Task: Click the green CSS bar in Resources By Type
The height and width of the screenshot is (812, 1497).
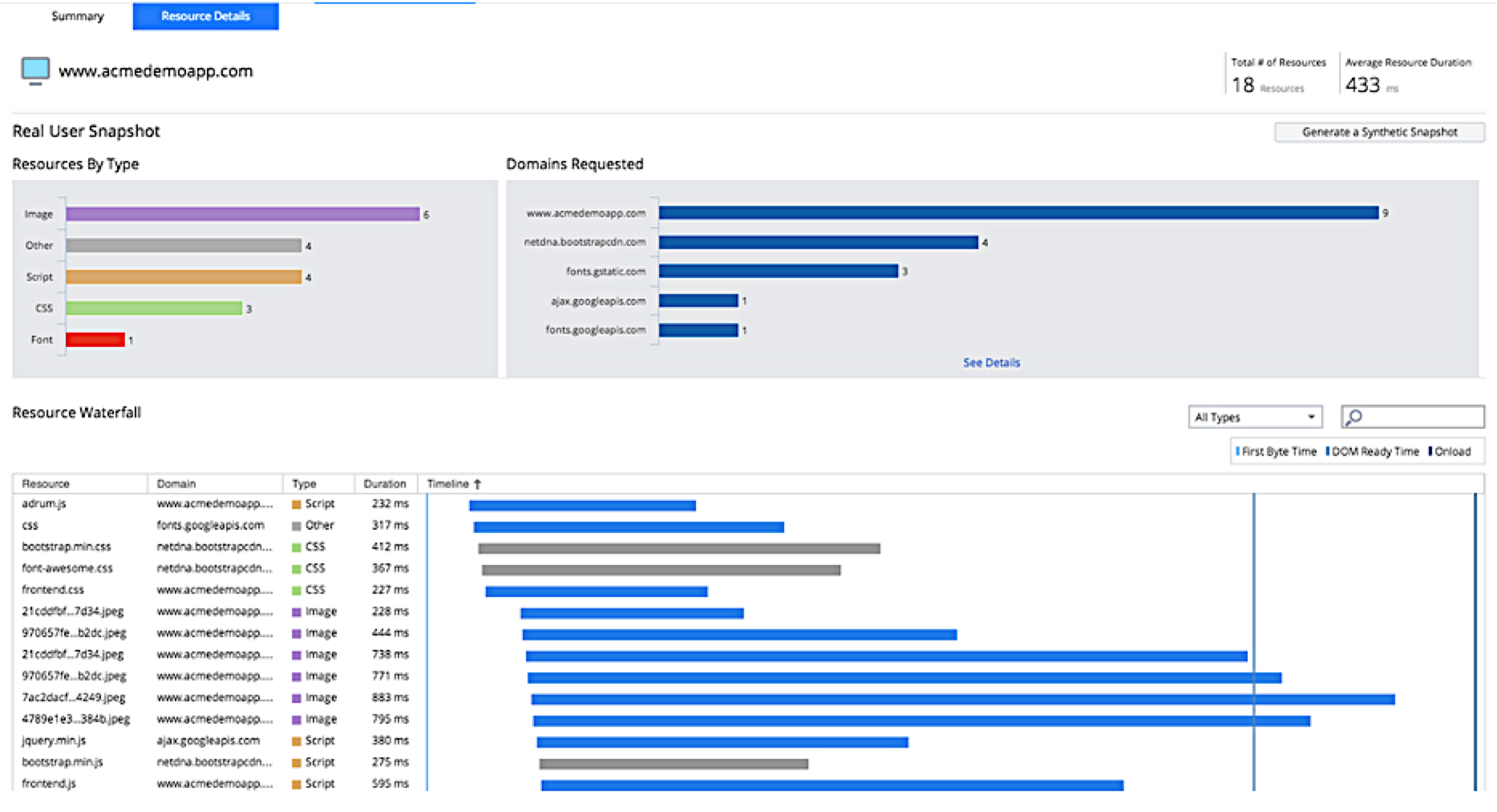Action: 154,308
